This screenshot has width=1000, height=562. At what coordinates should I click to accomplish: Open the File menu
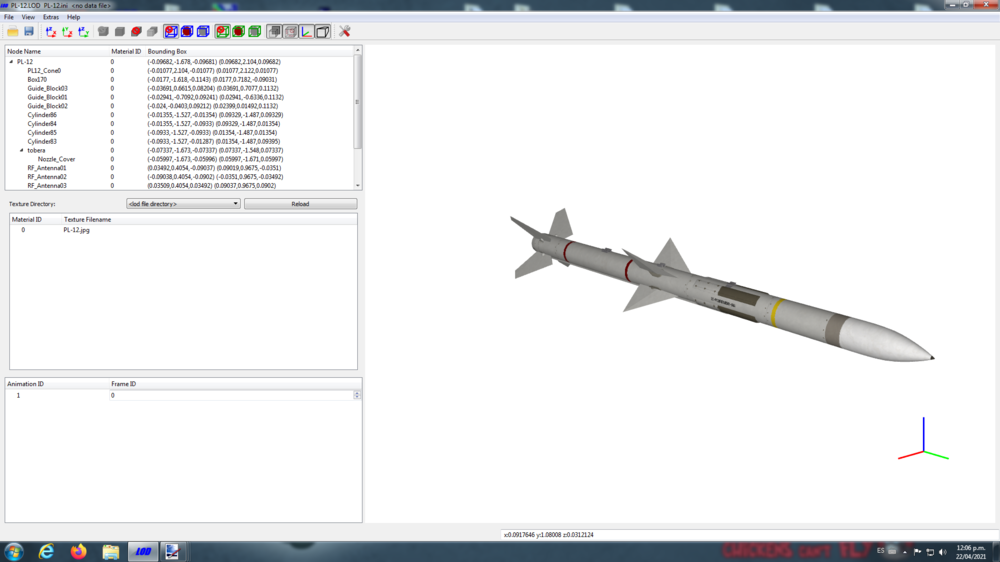point(9,17)
